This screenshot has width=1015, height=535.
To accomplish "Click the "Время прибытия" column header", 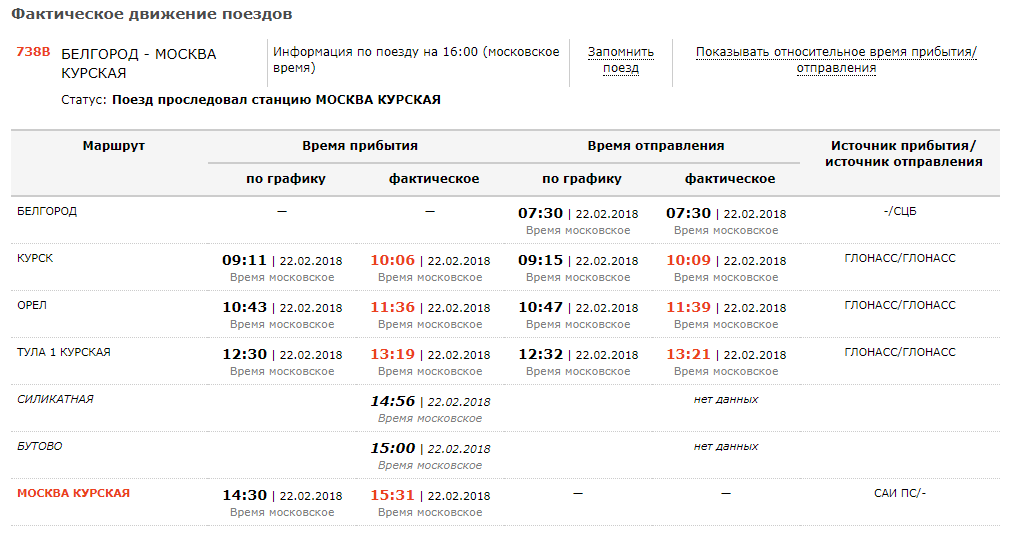I will pos(360,146).
